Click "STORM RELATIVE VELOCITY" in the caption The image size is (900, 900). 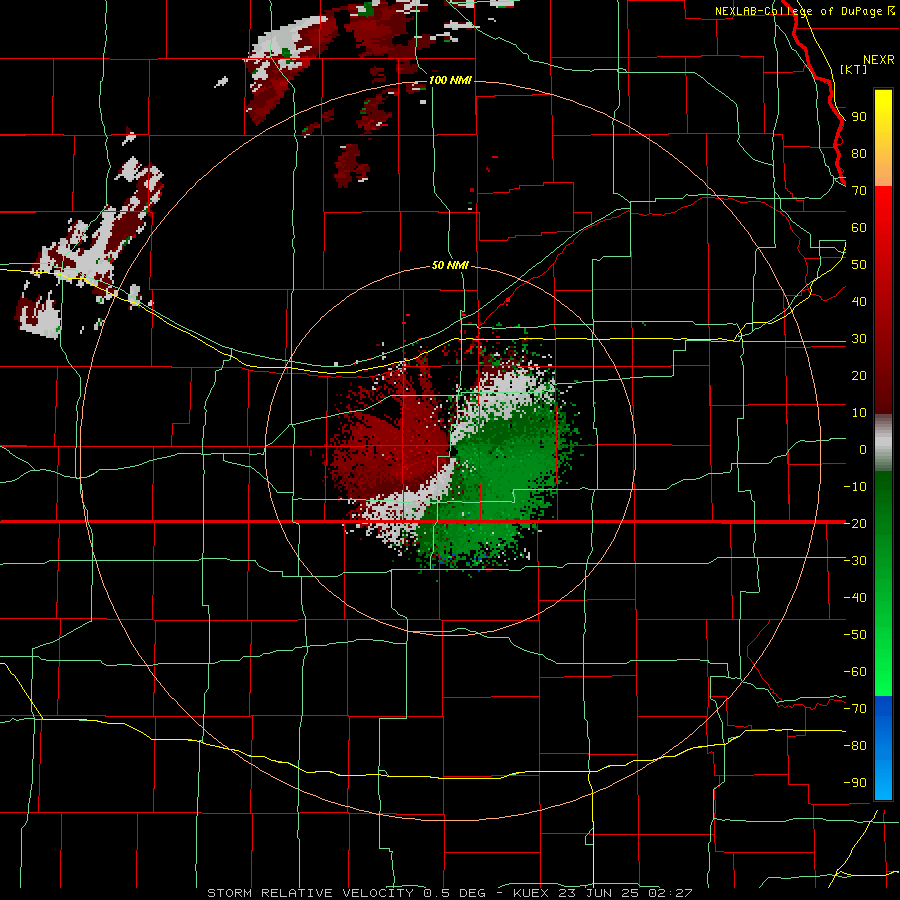pos(310,893)
